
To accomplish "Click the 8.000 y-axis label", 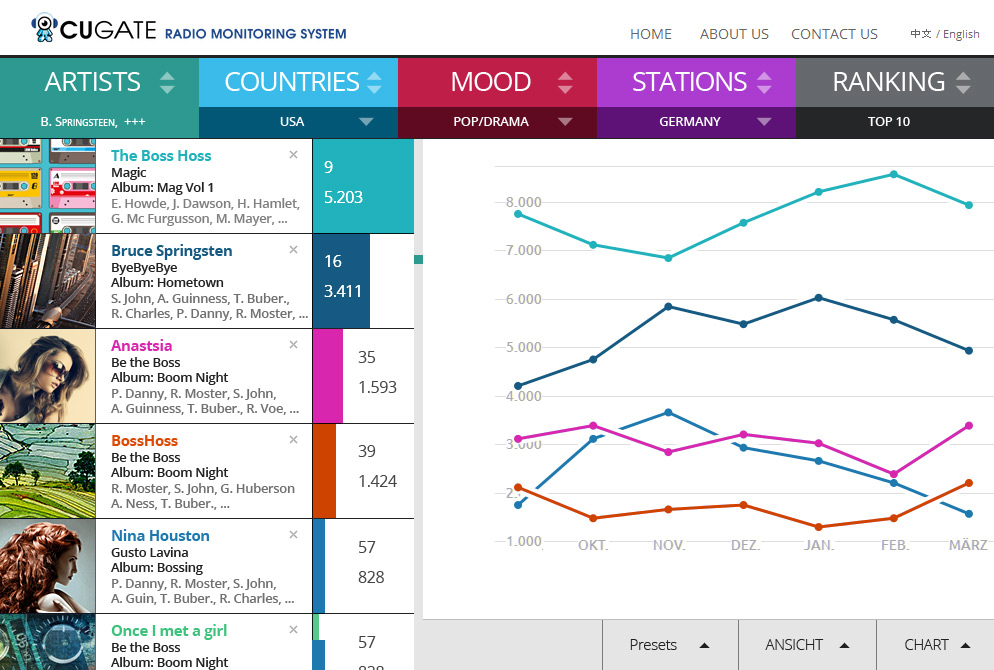I will (524, 202).
